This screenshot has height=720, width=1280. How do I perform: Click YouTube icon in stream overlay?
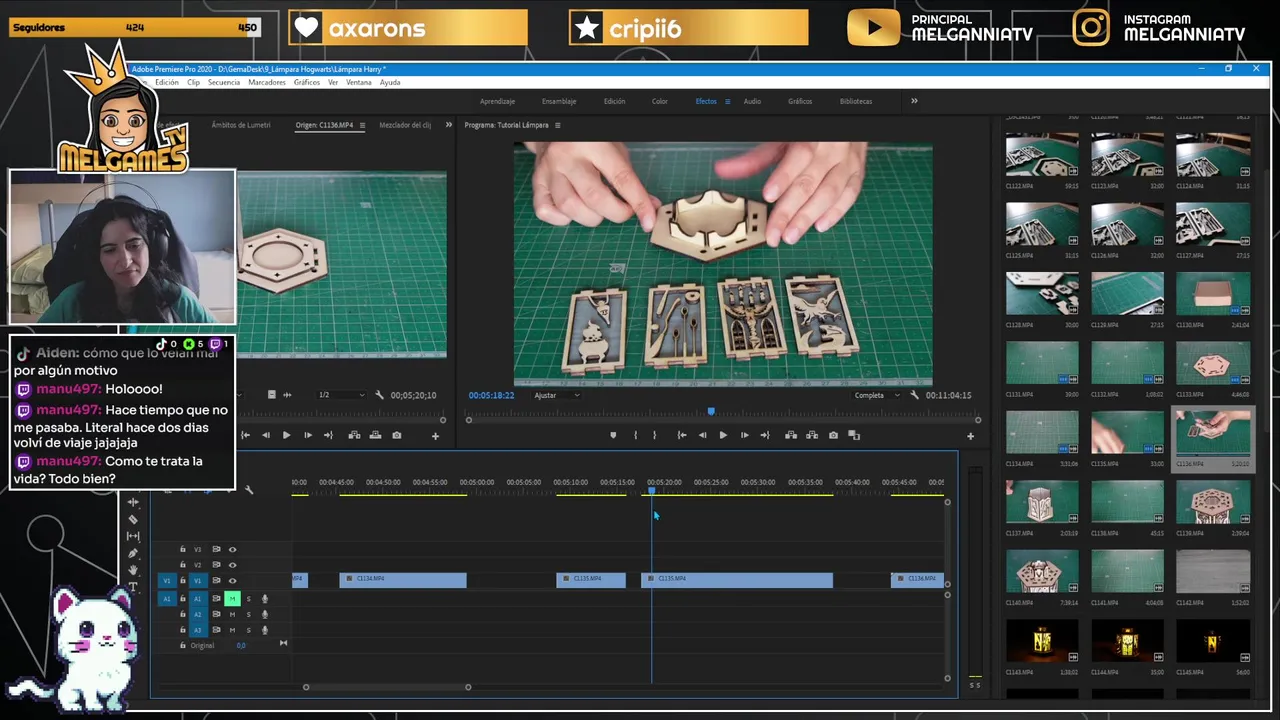[873, 28]
